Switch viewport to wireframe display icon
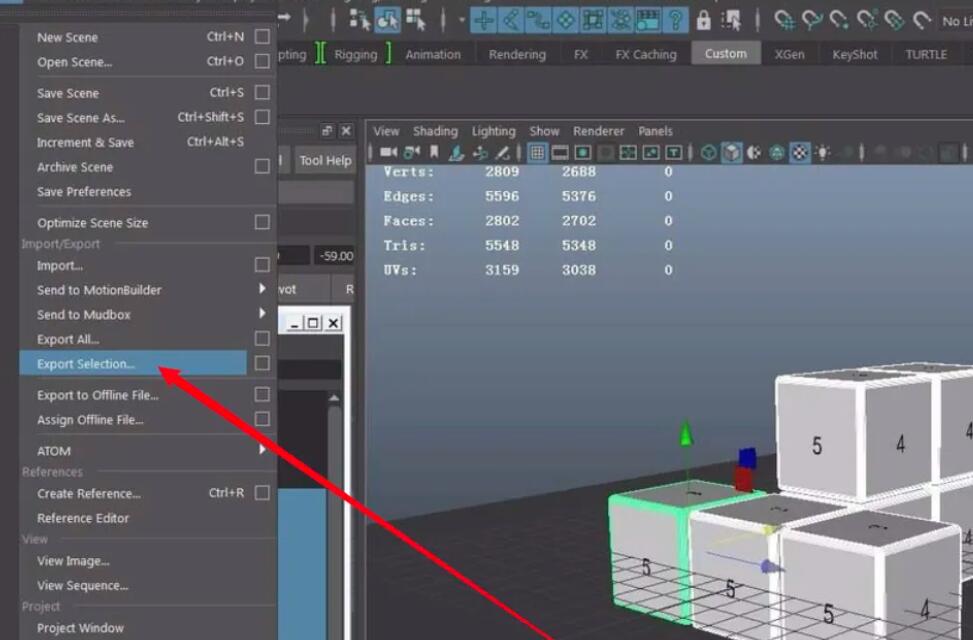973x640 pixels. (708, 152)
